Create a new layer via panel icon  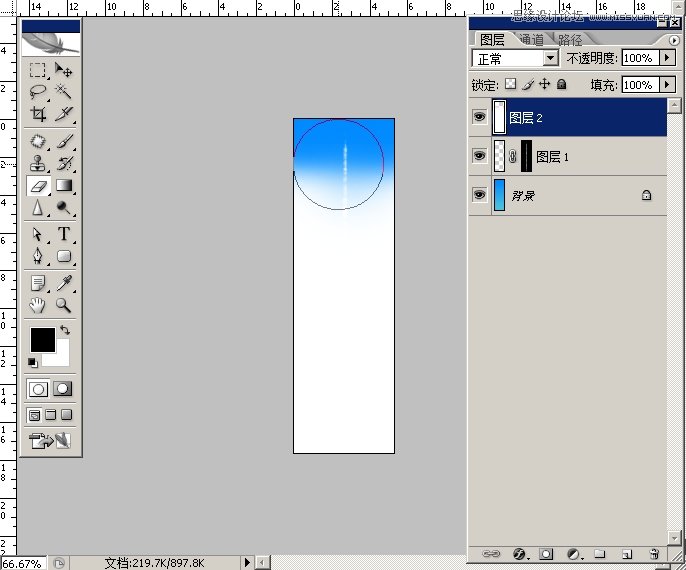tap(627, 553)
